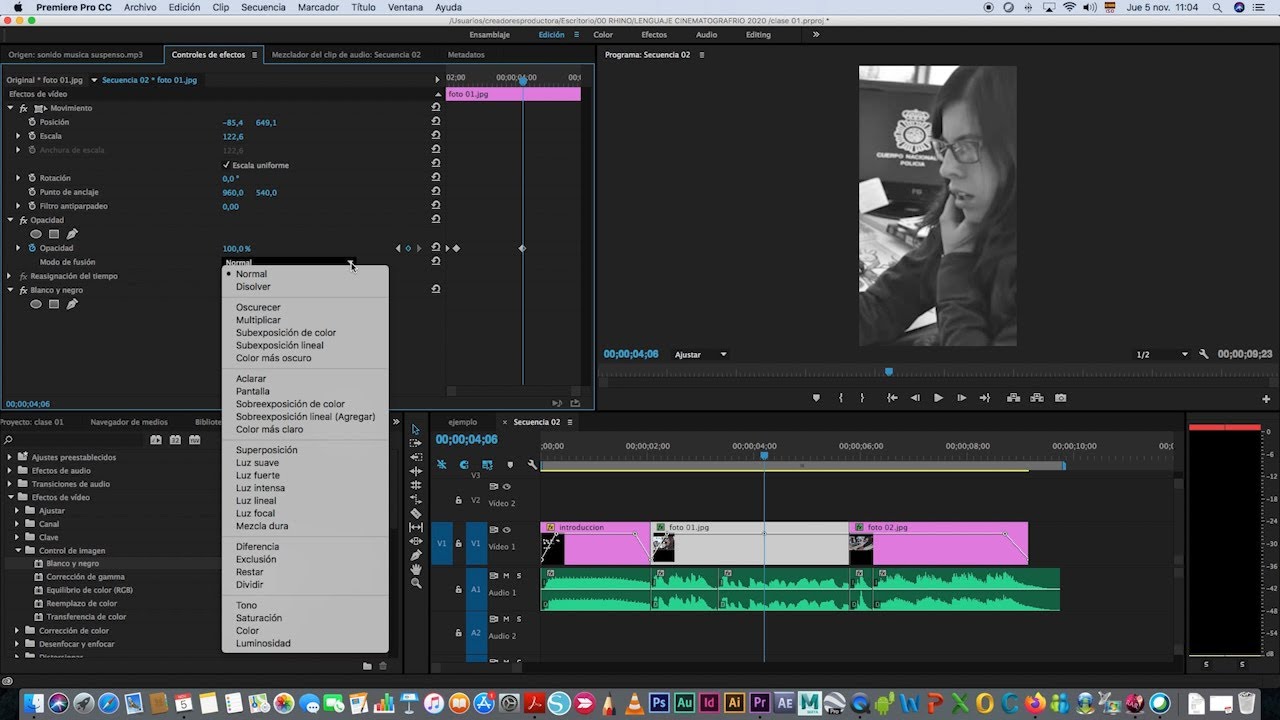
Task: Step forward one frame in Program monitor
Action: pyautogui.click(x=961, y=398)
